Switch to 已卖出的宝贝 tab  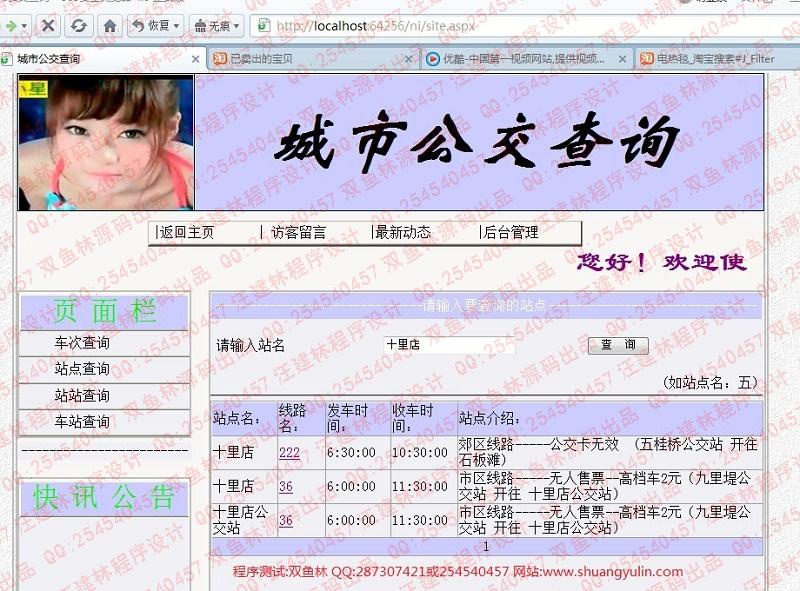pos(314,59)
